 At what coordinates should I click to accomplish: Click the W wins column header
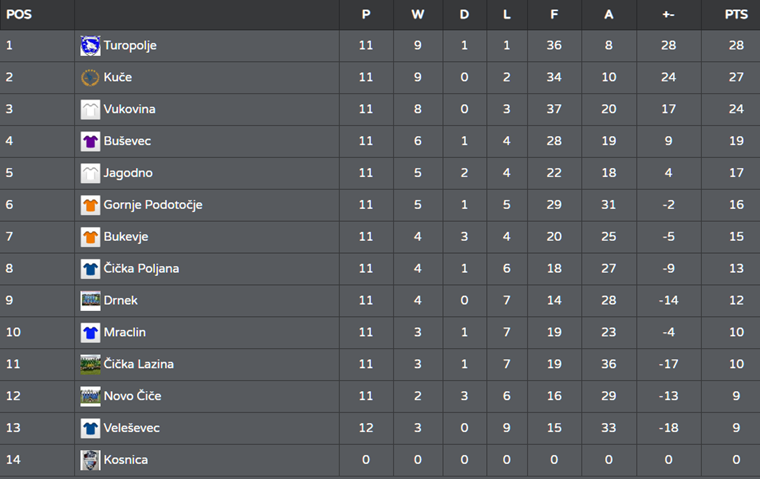point(417,15)
